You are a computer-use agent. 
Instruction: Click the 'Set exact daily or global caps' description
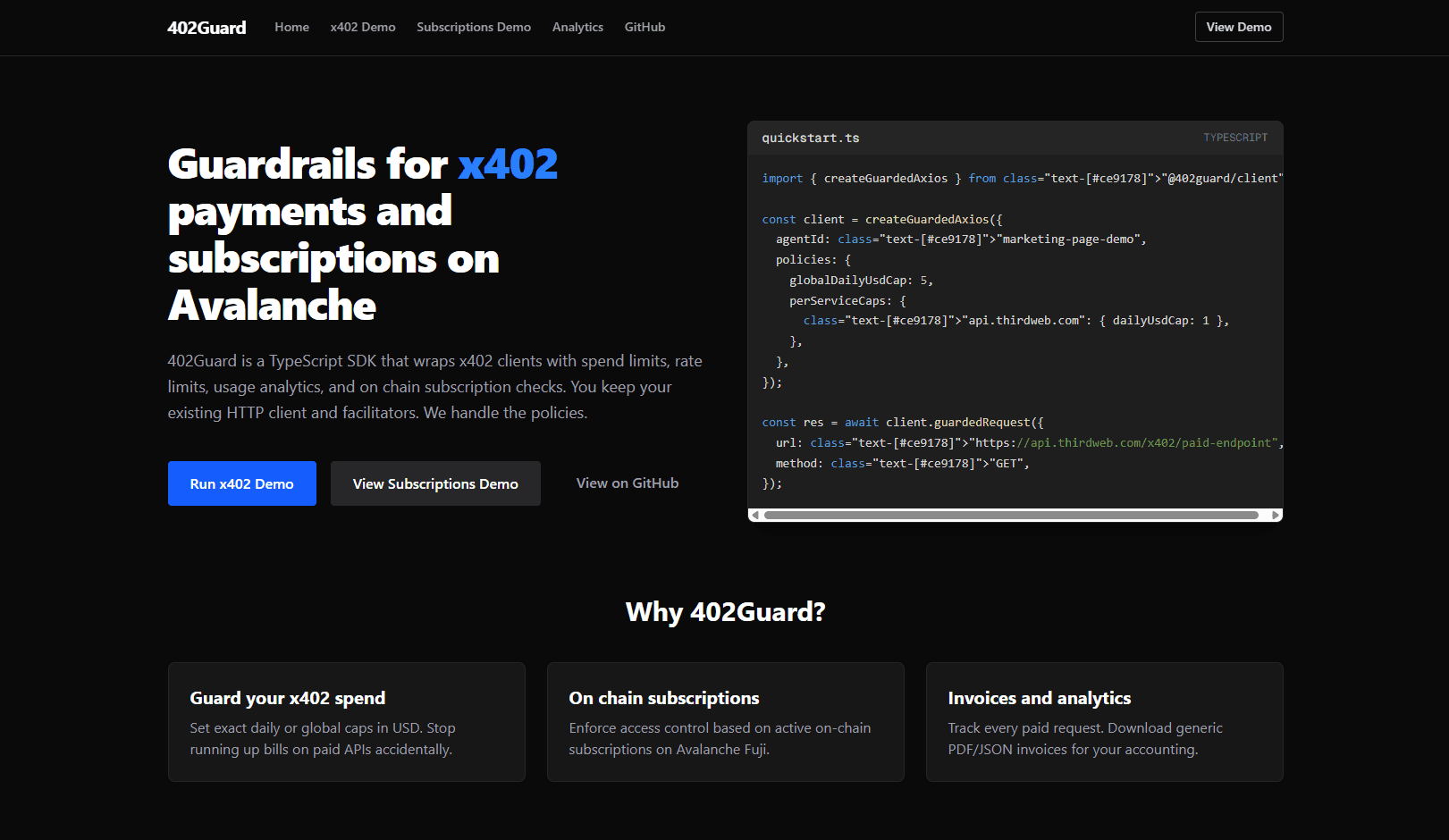coord(323,739)
